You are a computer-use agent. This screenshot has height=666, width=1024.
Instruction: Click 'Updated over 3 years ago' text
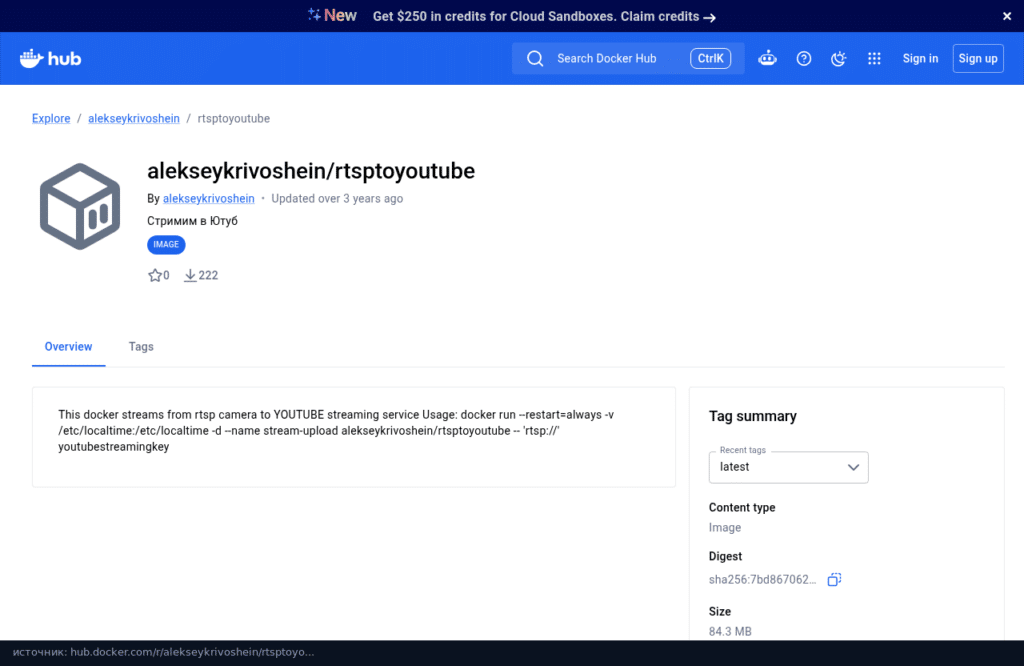(x=337, y=198)
